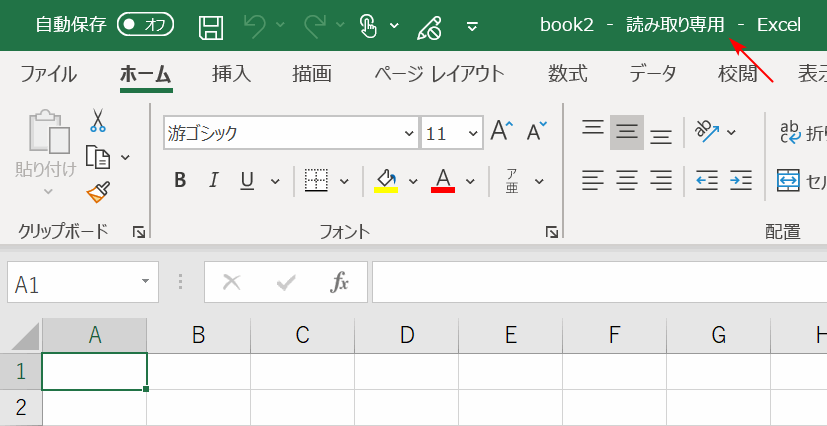This screenshot has height=426, width=827.
Task: Click the Increase Indent icon
Action: [x=741, y=181]
